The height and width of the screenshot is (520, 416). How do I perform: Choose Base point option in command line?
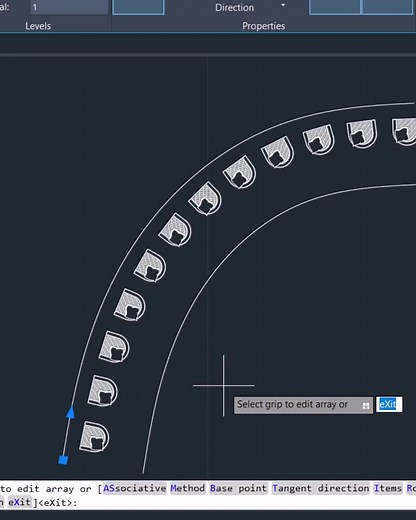[238, 488]
